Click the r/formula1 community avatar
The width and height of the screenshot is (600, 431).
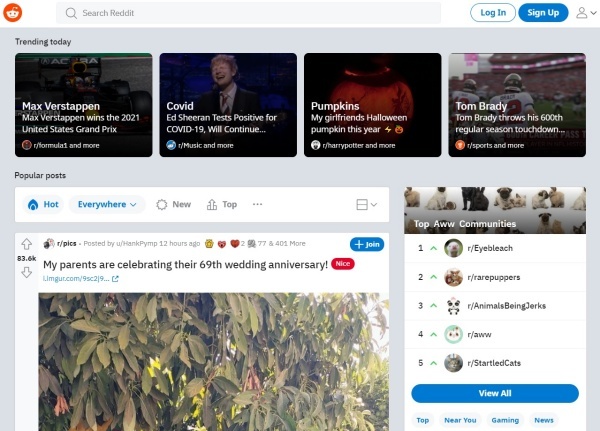click(x=26, y=145)
